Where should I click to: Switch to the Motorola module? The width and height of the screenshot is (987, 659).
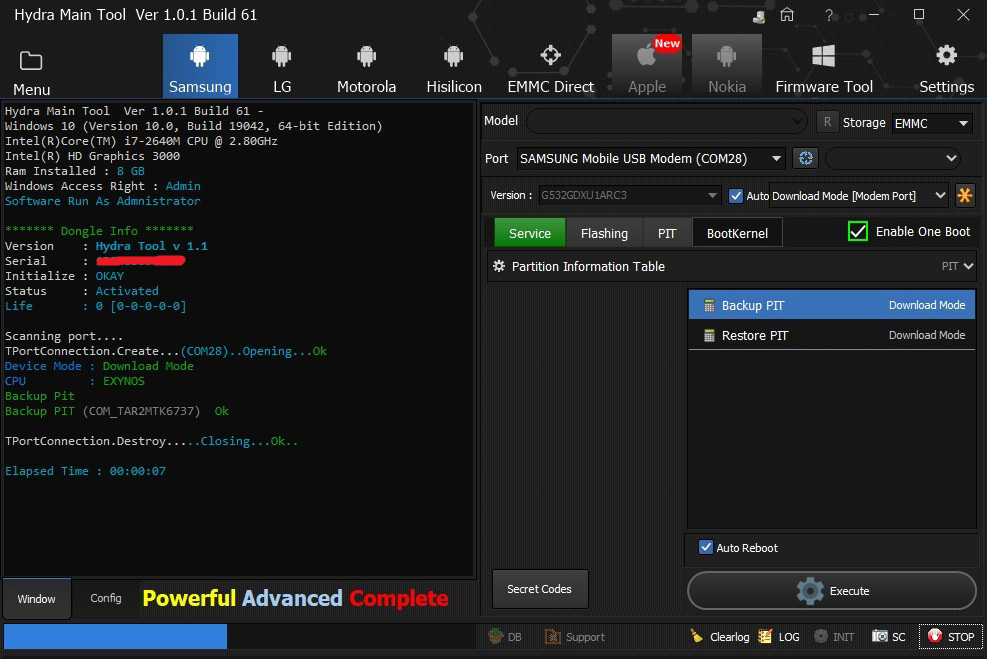366,66
